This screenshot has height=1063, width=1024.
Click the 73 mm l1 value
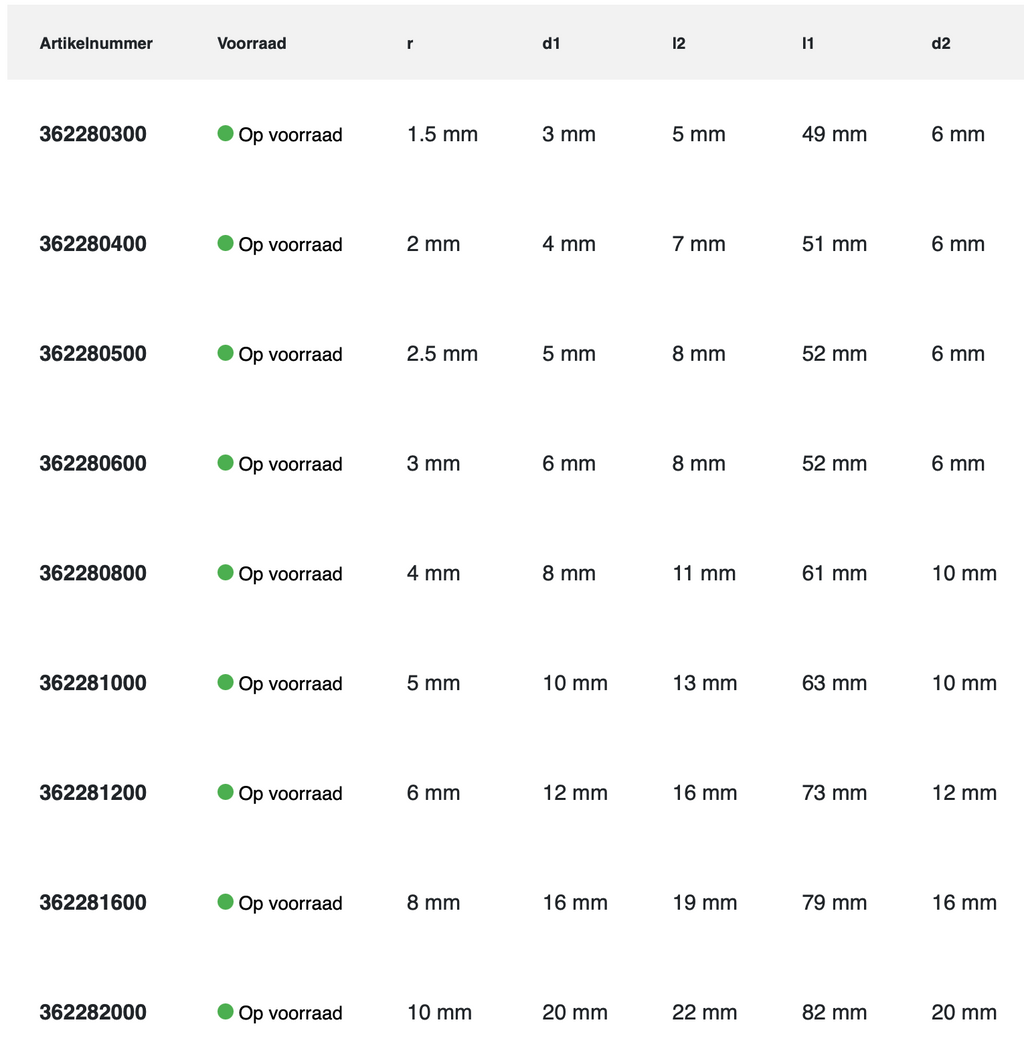(x=834, y=793)
